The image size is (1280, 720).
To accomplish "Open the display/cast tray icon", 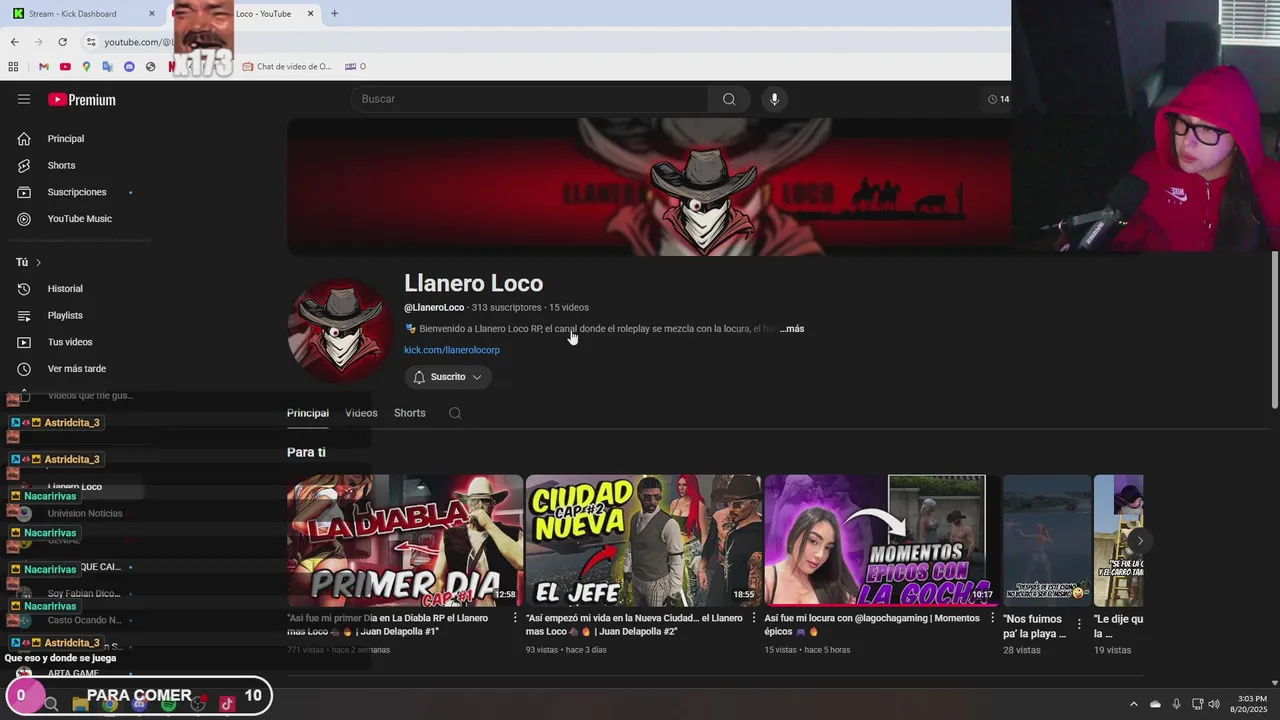I will (x=1197, y=704).
